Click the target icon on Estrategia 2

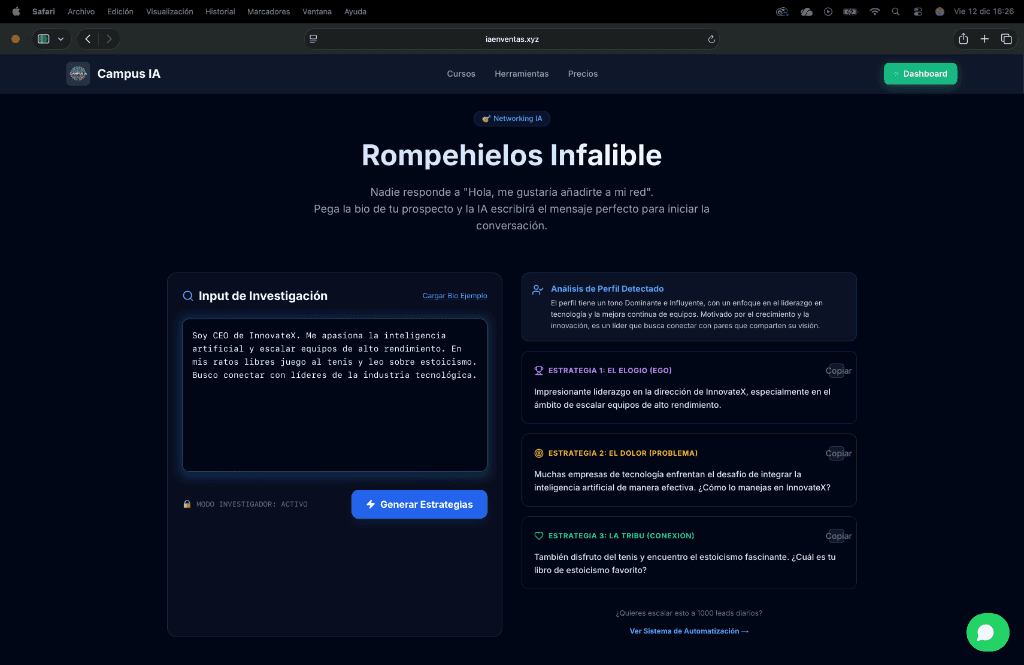click(x=540, y=453)
